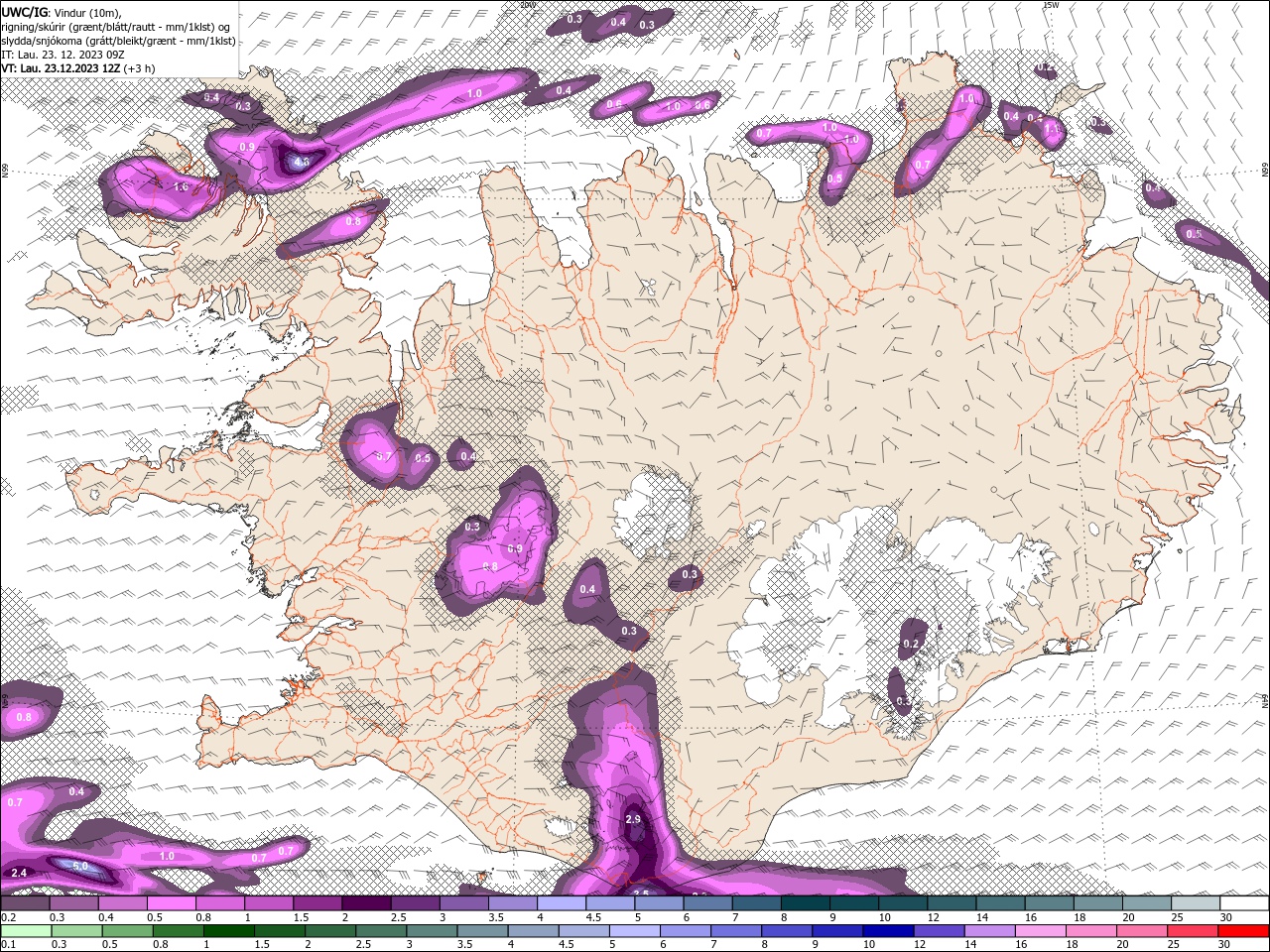Image resolution: width=1270 pixels, height=952 pixels.
Task: Click the '18' label in the lower legend row
Action: (x=1072, y=944)
